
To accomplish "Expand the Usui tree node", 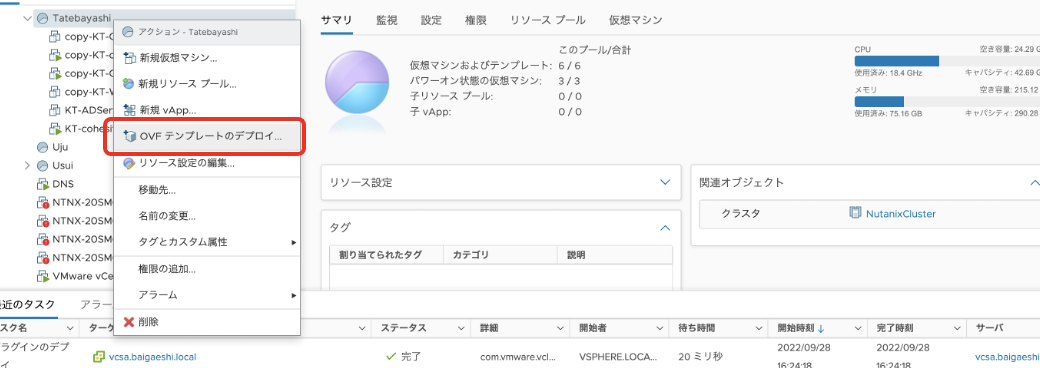I will [27, 165].
